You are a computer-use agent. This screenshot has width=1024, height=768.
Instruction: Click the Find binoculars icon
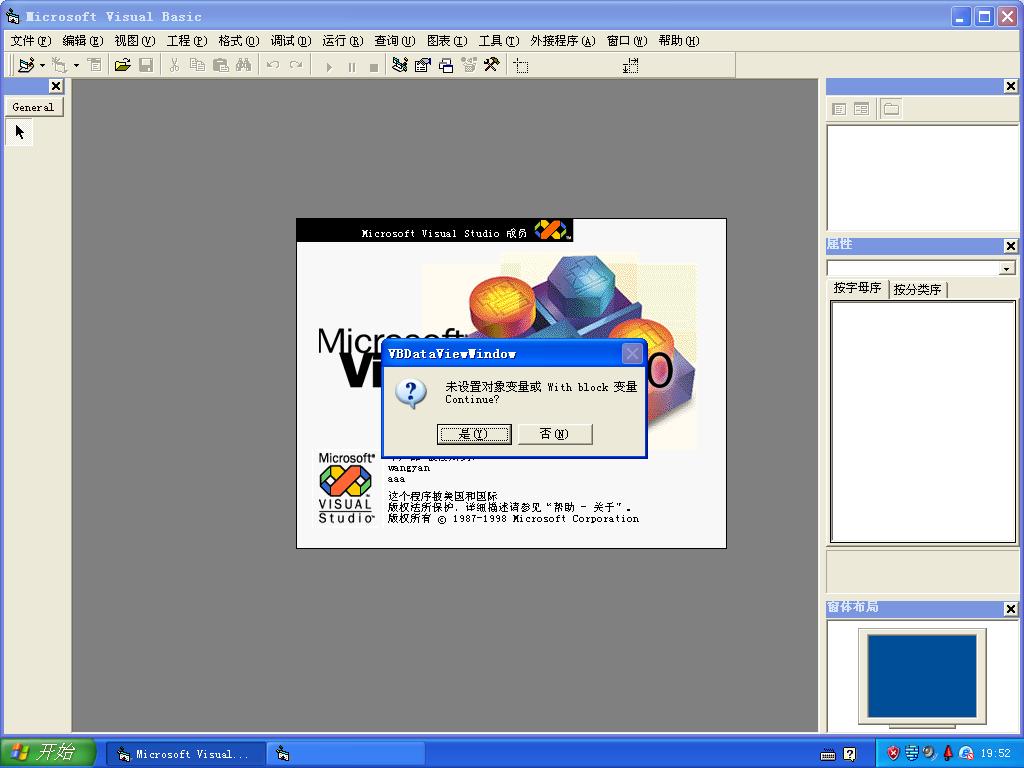pyautogui.click(x=244, y=65)
